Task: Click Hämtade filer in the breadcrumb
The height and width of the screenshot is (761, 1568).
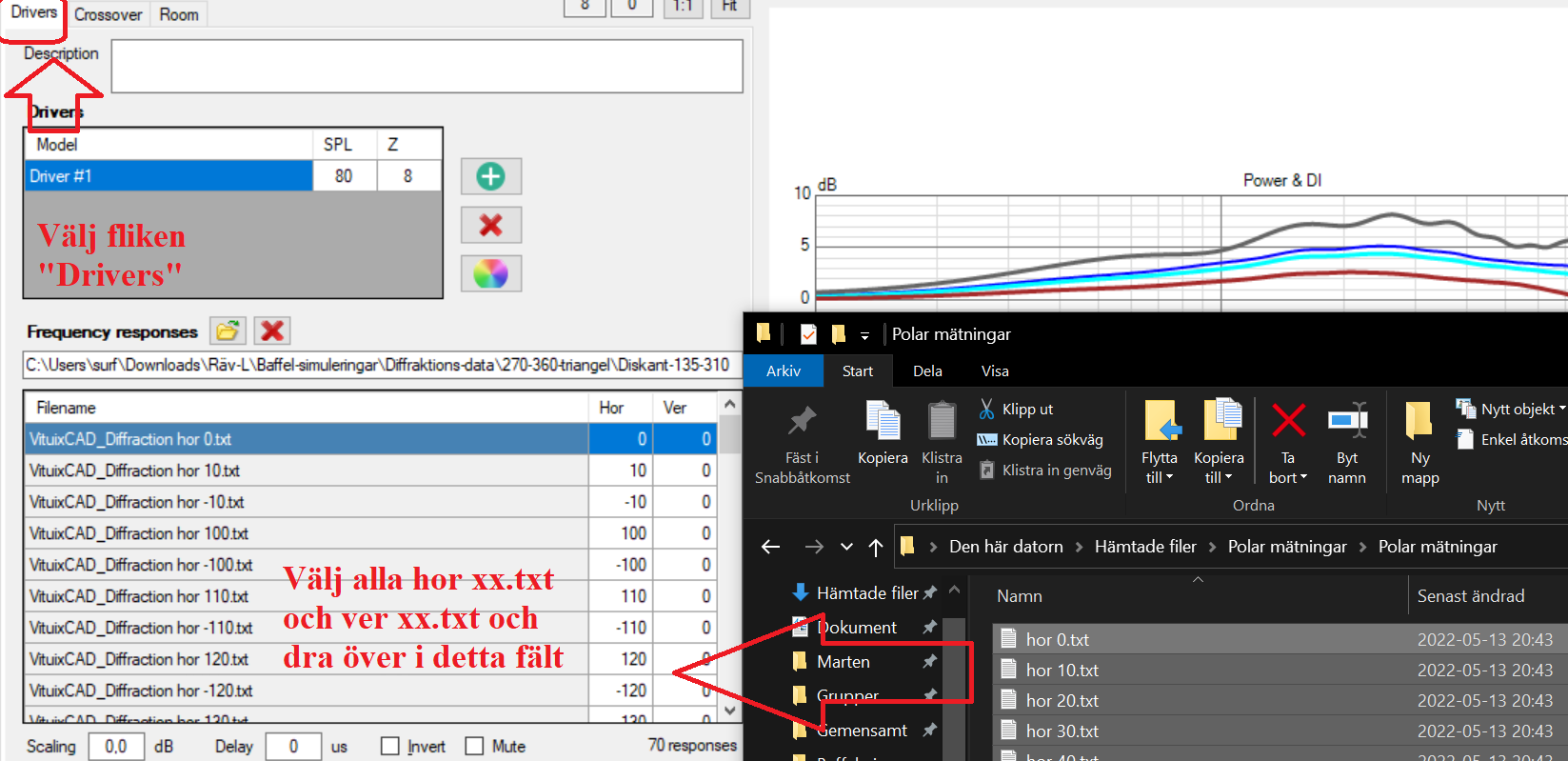Action: pyautogui.click(x=1145, y=546)
